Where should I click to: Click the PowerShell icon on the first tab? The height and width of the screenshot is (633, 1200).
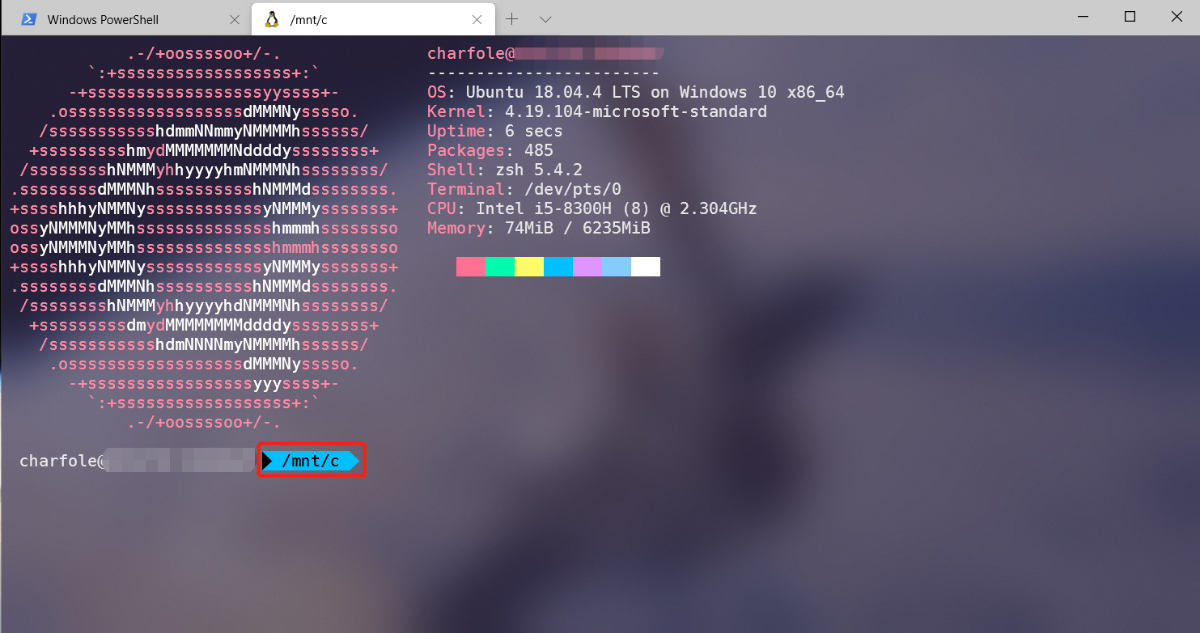[x=30, y=19]
